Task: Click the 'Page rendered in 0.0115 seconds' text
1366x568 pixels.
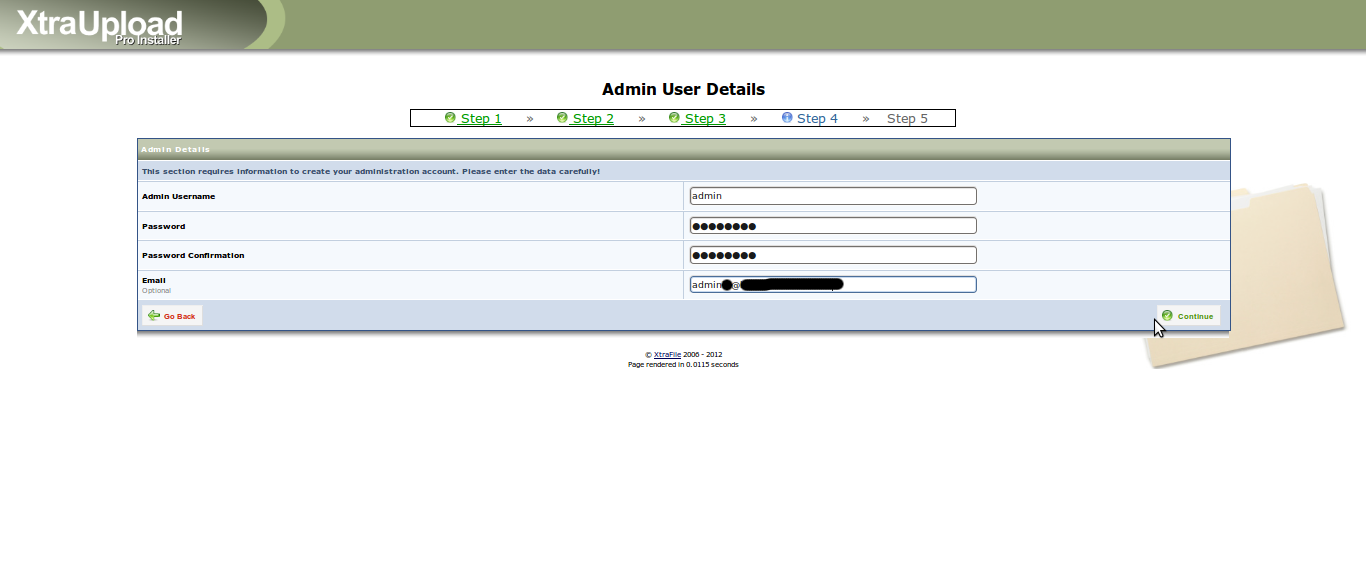Action: click(683, 364)
